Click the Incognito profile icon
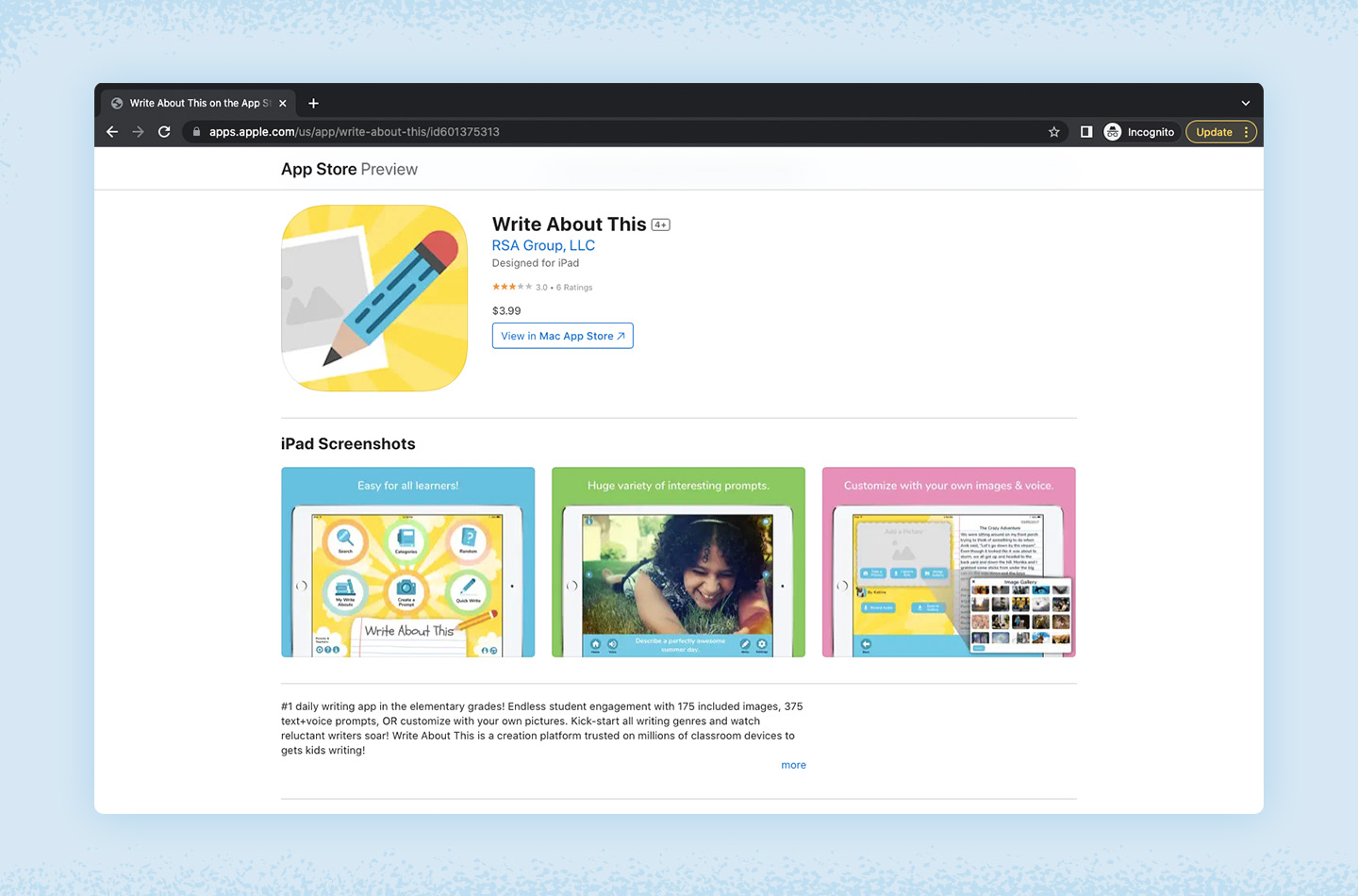The image size is (1358, 896). [x=1113, y=132]
